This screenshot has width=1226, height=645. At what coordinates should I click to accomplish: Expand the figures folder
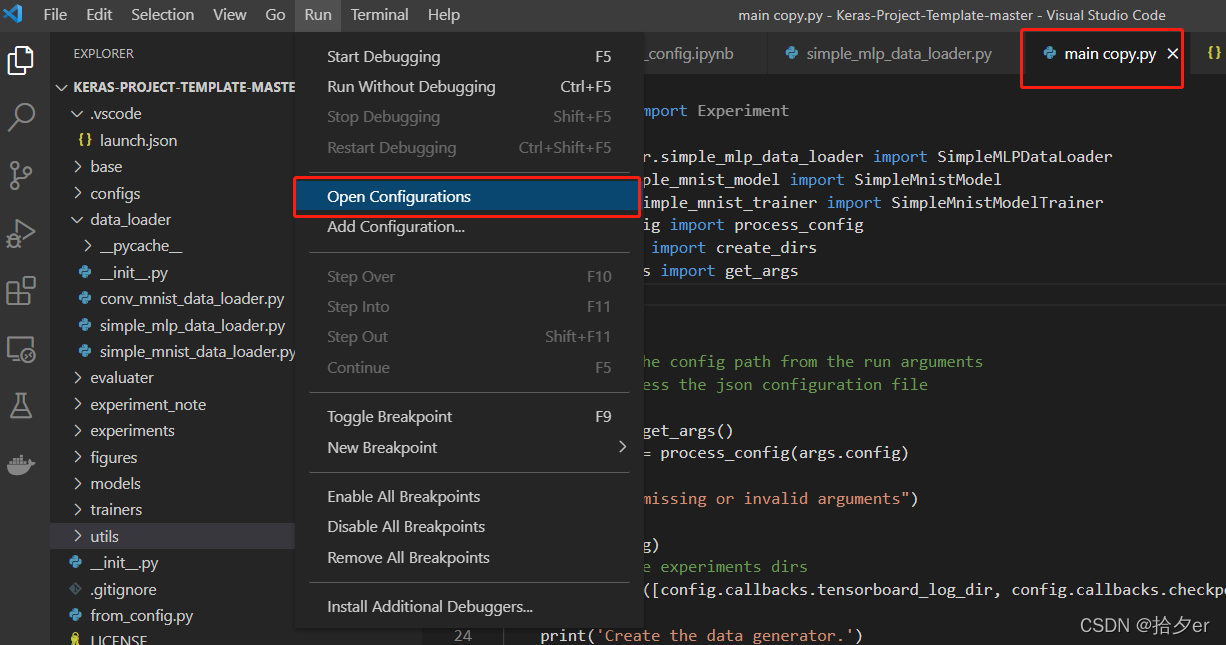tap(78, 458)
